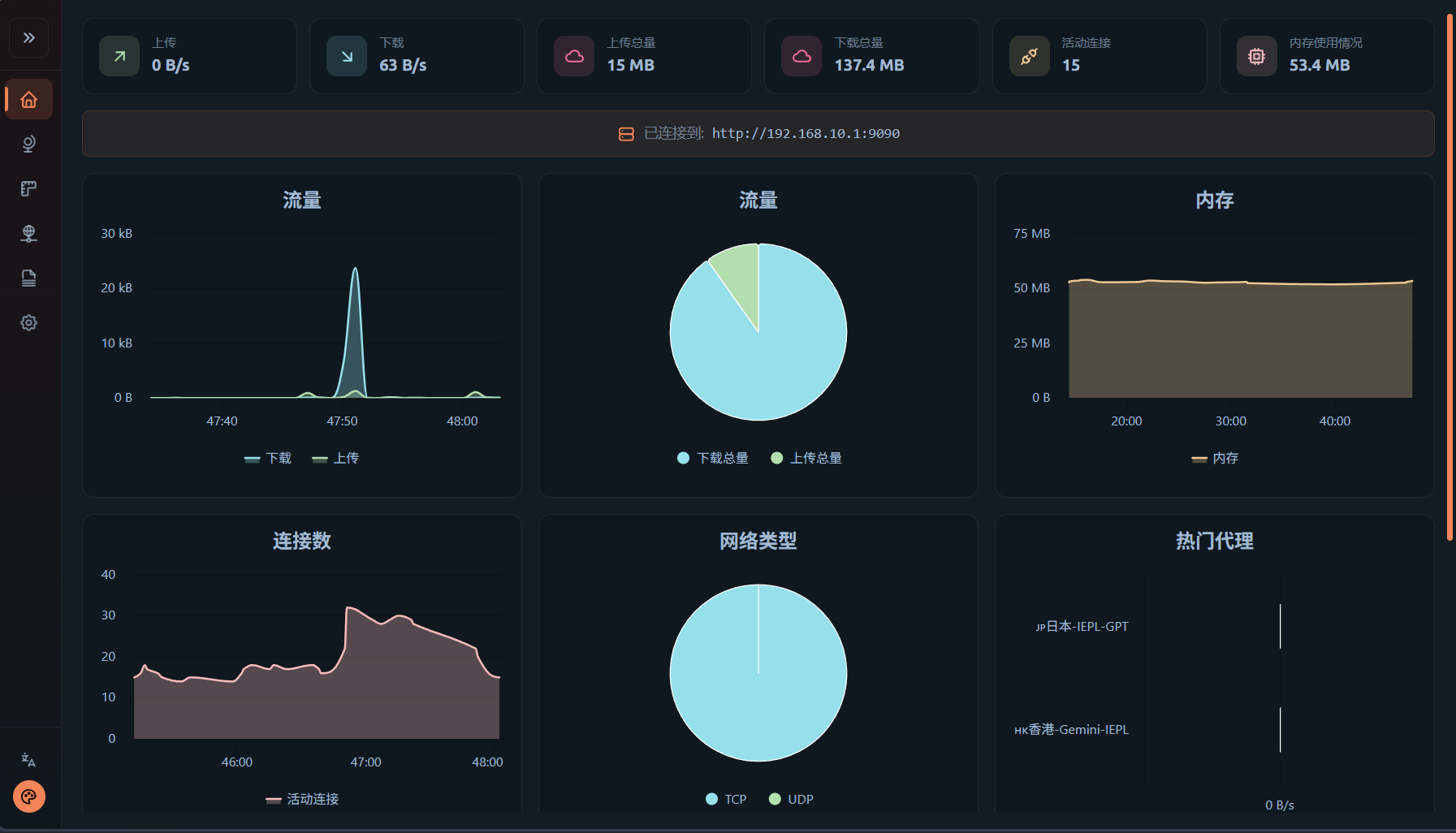1456x833 pixels.
Task: Open the network globe-on-stand sidebar icon
Action: pyautogui.click(x=29, y=234)
